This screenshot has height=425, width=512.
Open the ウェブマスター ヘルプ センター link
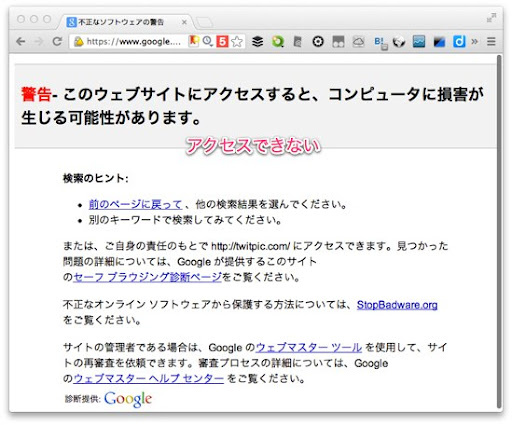pos(149,378)
